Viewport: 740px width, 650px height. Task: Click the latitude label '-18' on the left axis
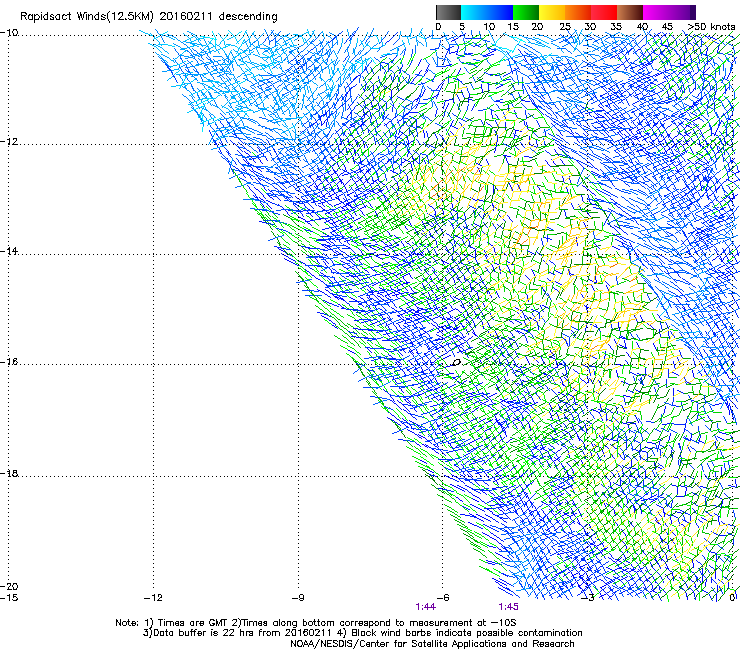tap(9, 473)
